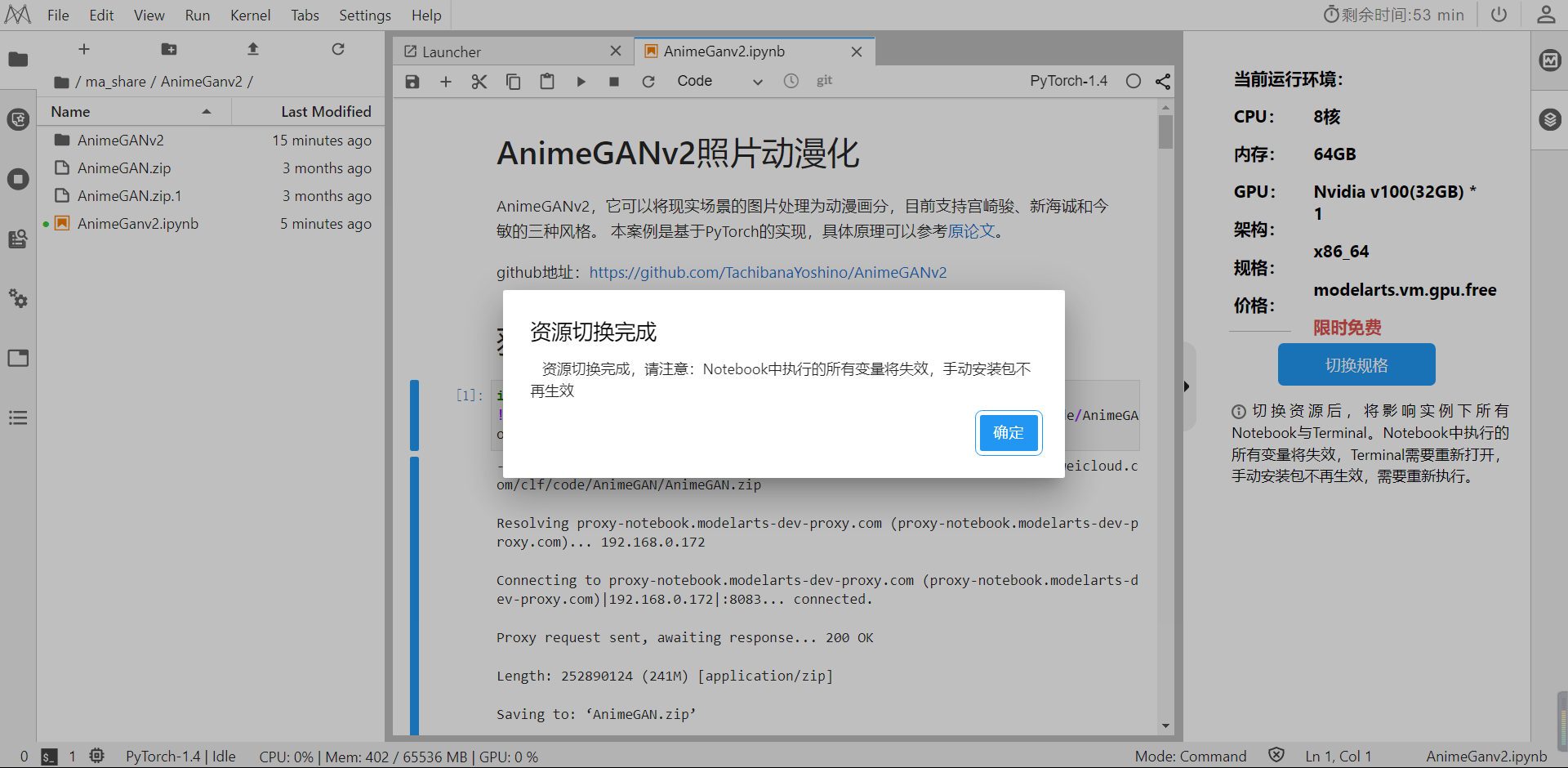Confirm dialog with 确定 button

tap(1009, 432)
